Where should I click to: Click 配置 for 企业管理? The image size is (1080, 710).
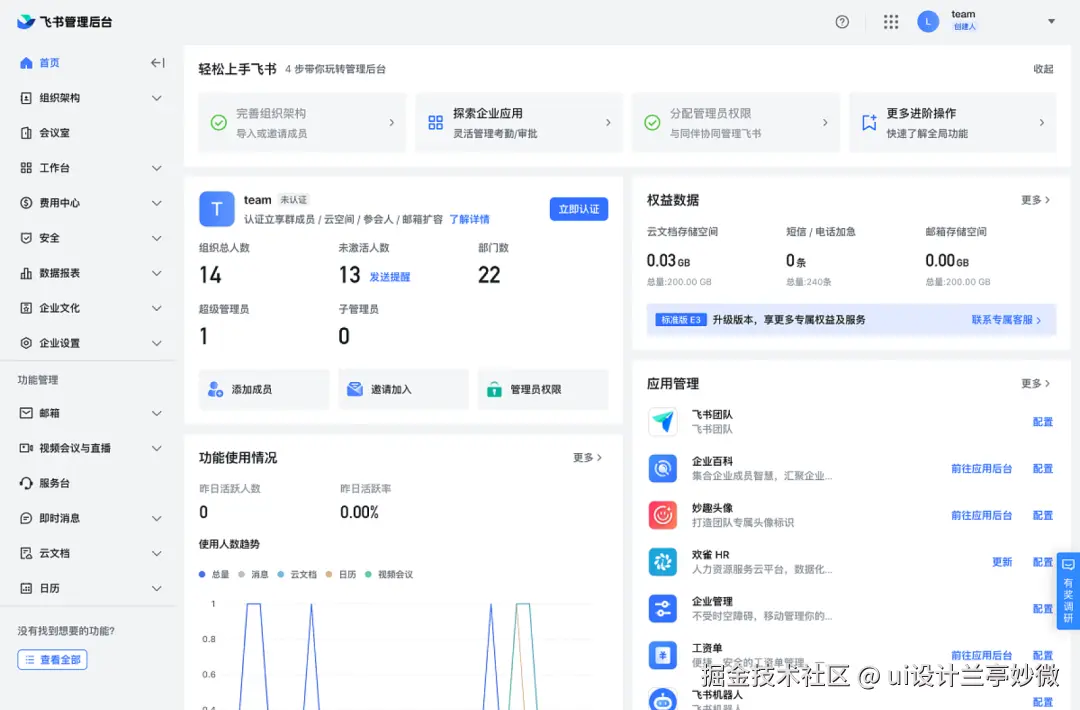click(x=1043, y=609)
